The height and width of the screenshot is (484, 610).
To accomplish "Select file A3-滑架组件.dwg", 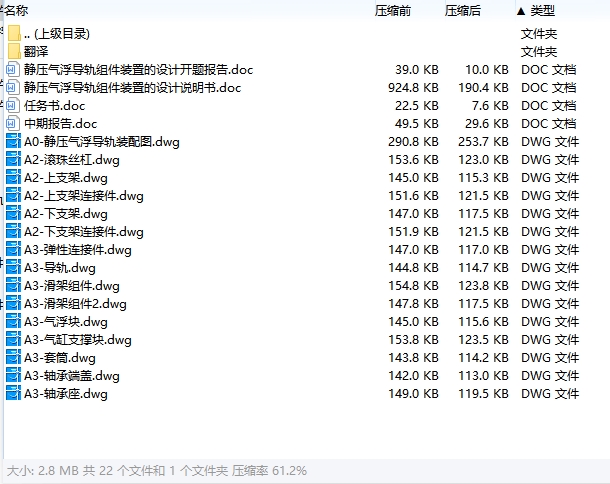I will click(72, 286).
